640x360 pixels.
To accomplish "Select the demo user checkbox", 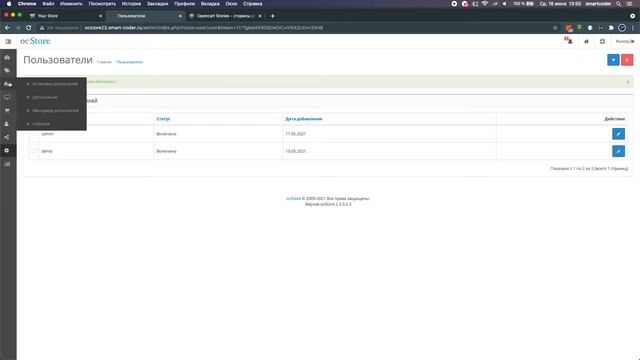I will 33,151.
